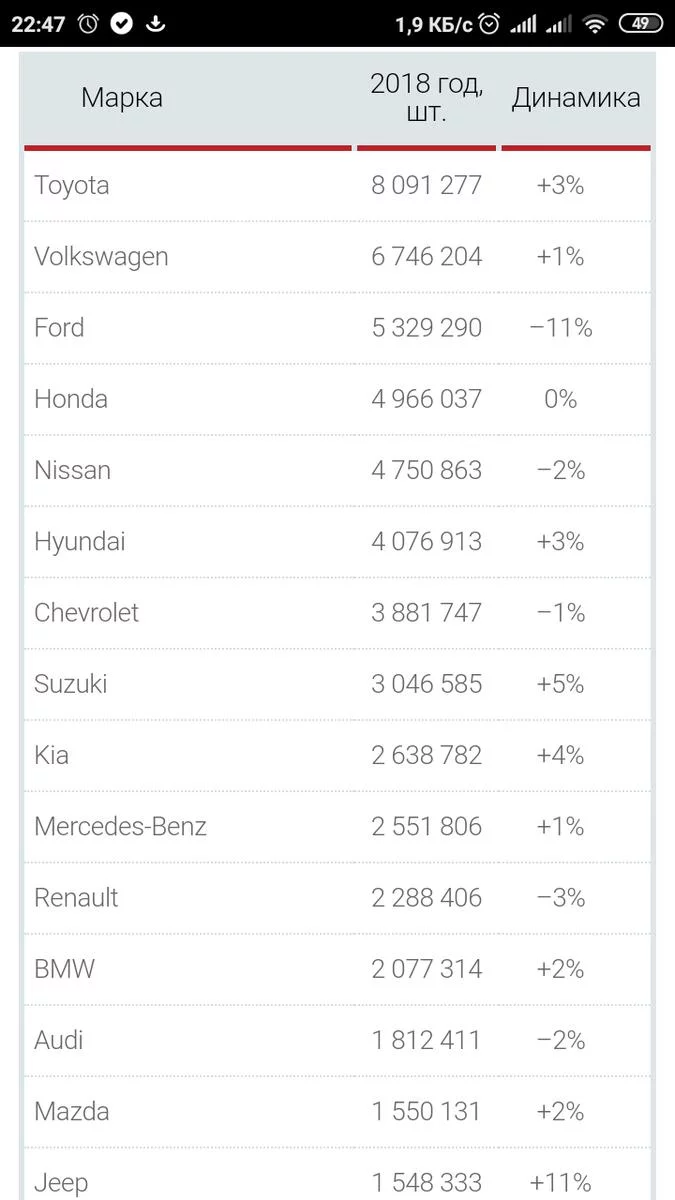Tap Ford's sales figure 5 329 290

[x=427, y=328]
